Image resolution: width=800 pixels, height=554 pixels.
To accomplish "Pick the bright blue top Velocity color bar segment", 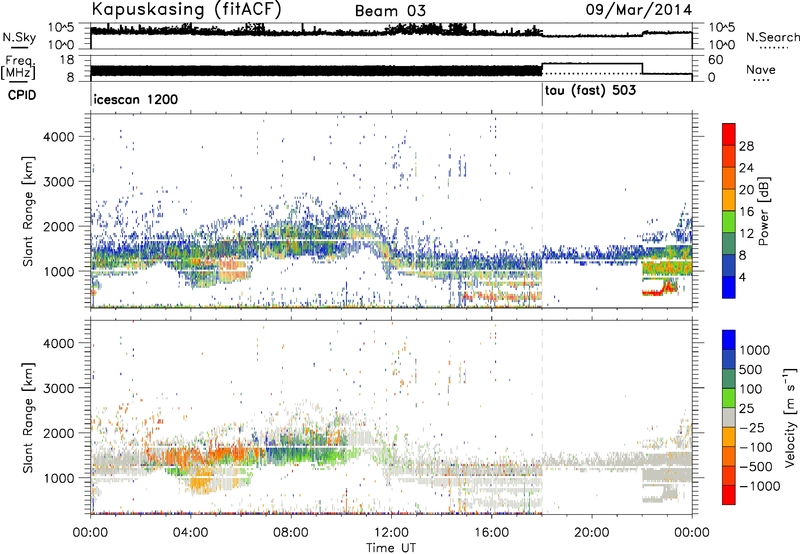I will tap(729, 340).
